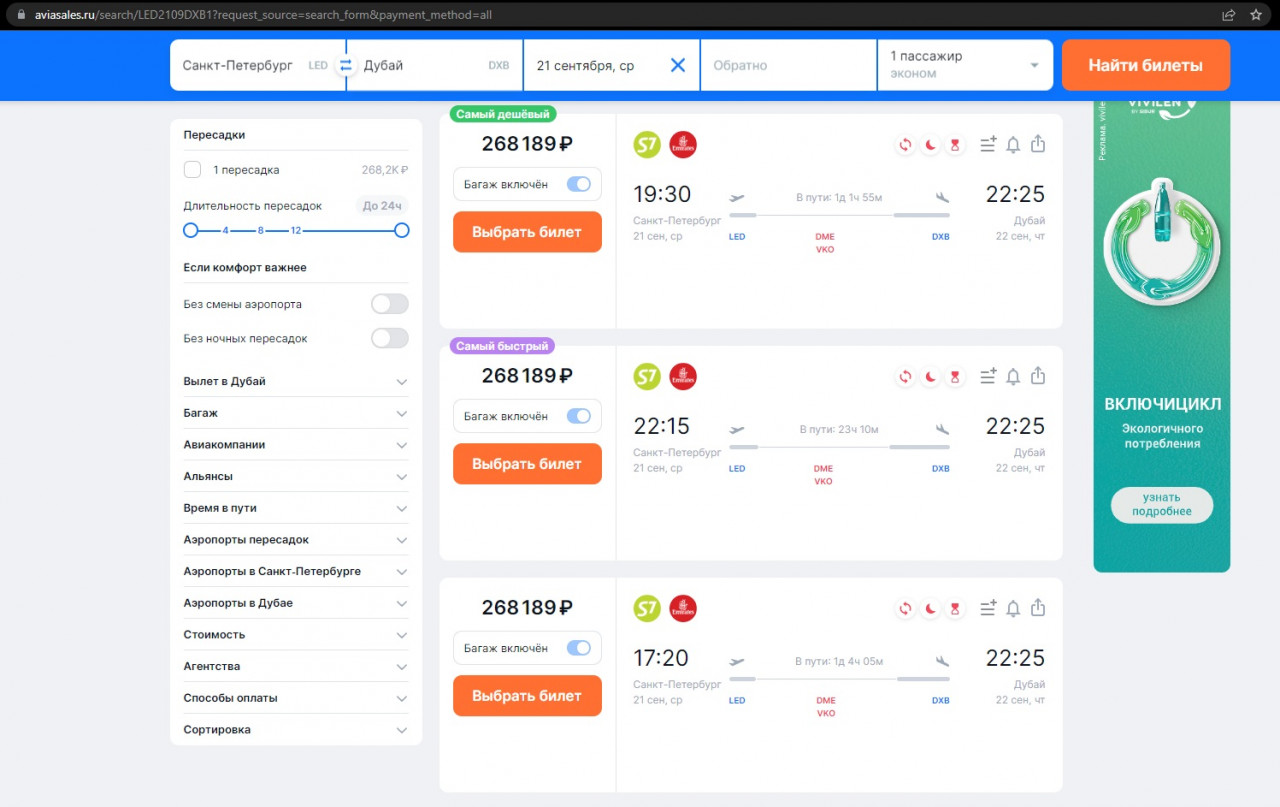Set price alert bell on 22:15 flight

[x=1013, y=377]
